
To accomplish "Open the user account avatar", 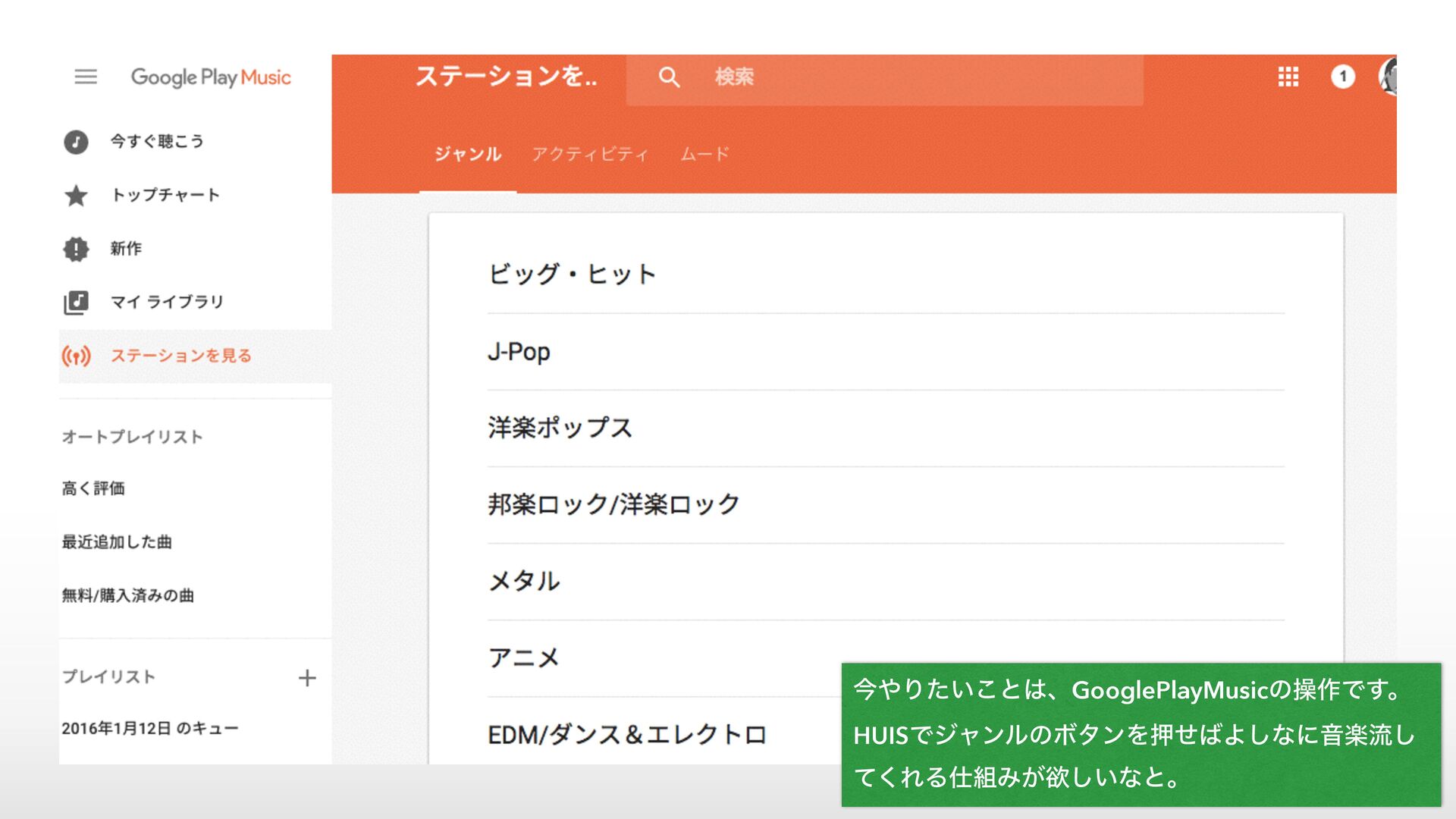I will click(1388, 77).
